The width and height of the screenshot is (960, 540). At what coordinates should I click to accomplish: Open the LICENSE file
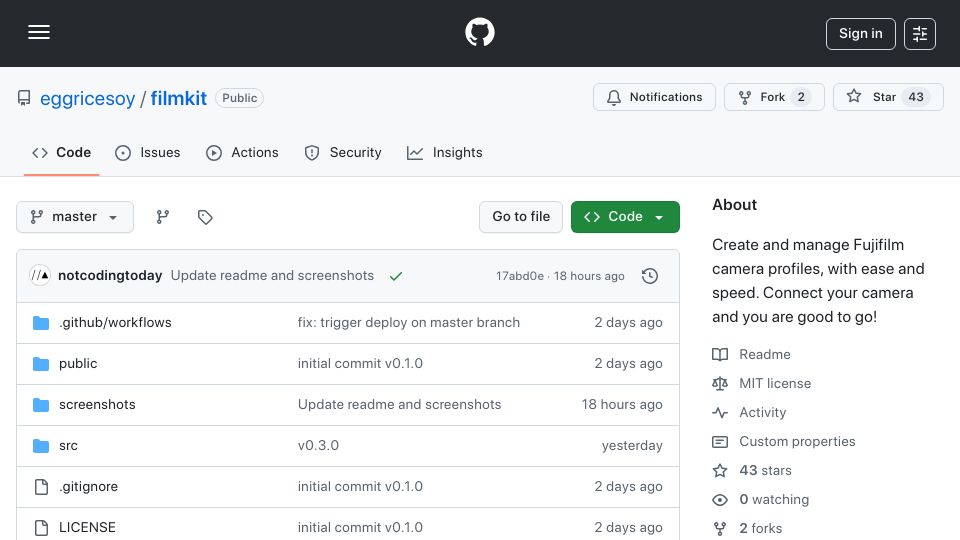(87, 528)
